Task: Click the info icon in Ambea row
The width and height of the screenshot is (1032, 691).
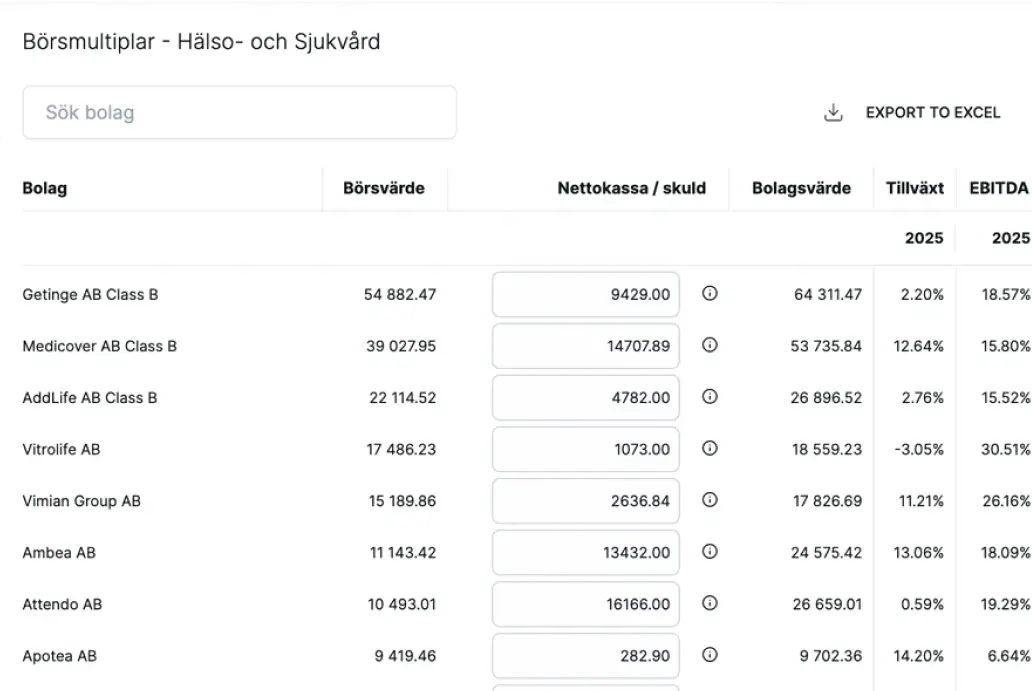Action: click(710, 552)
